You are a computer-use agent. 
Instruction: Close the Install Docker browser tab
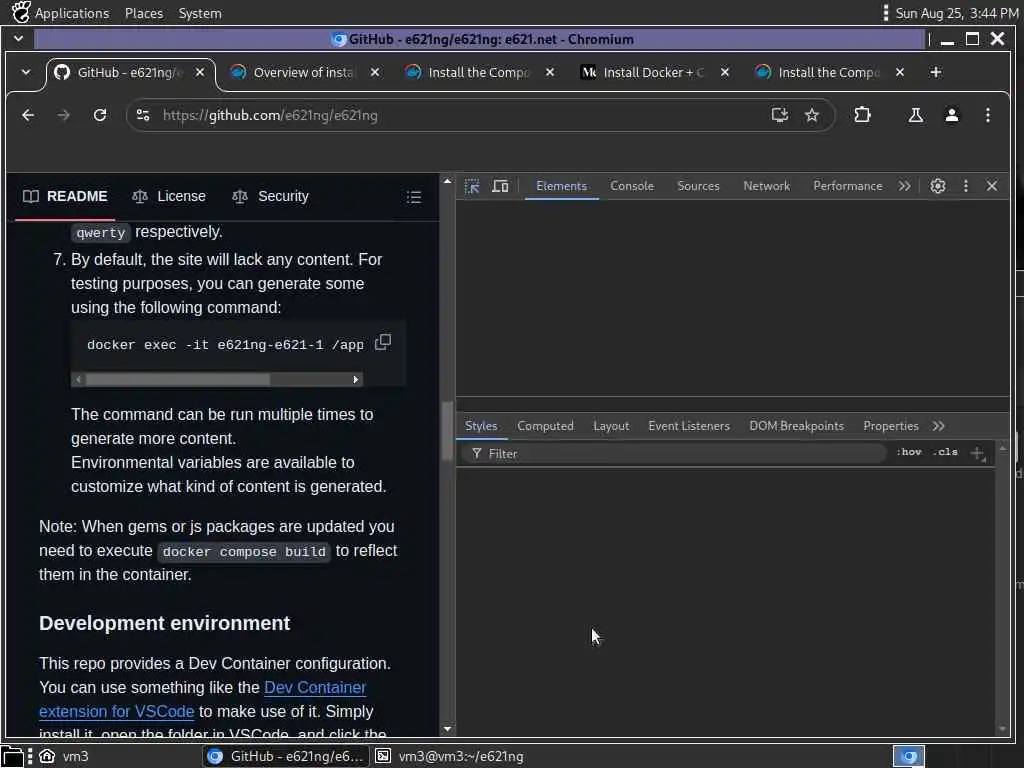point(724,72)
